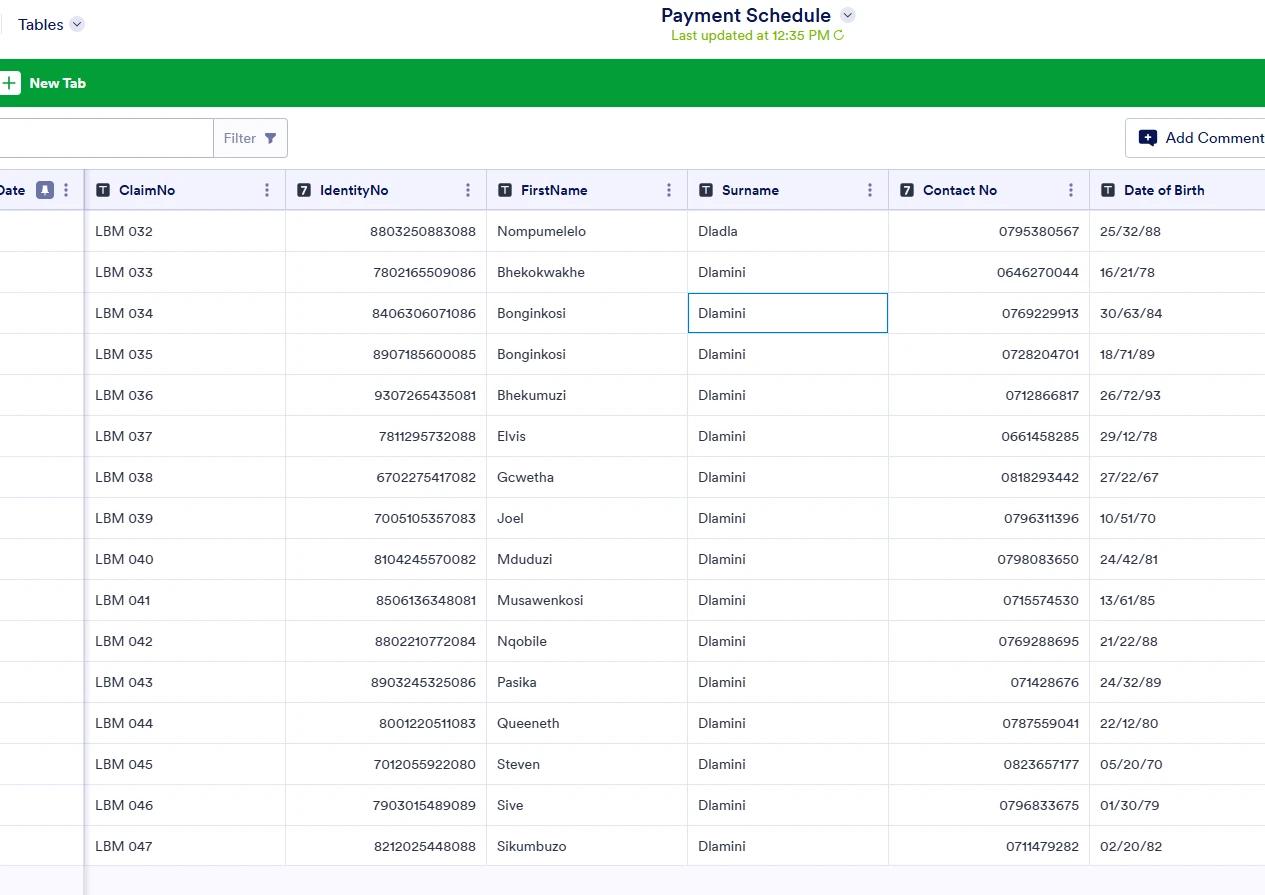Click the plus icon for New Tab
1265x895 pixels.
pyautogui.click(x=9, y=83)
